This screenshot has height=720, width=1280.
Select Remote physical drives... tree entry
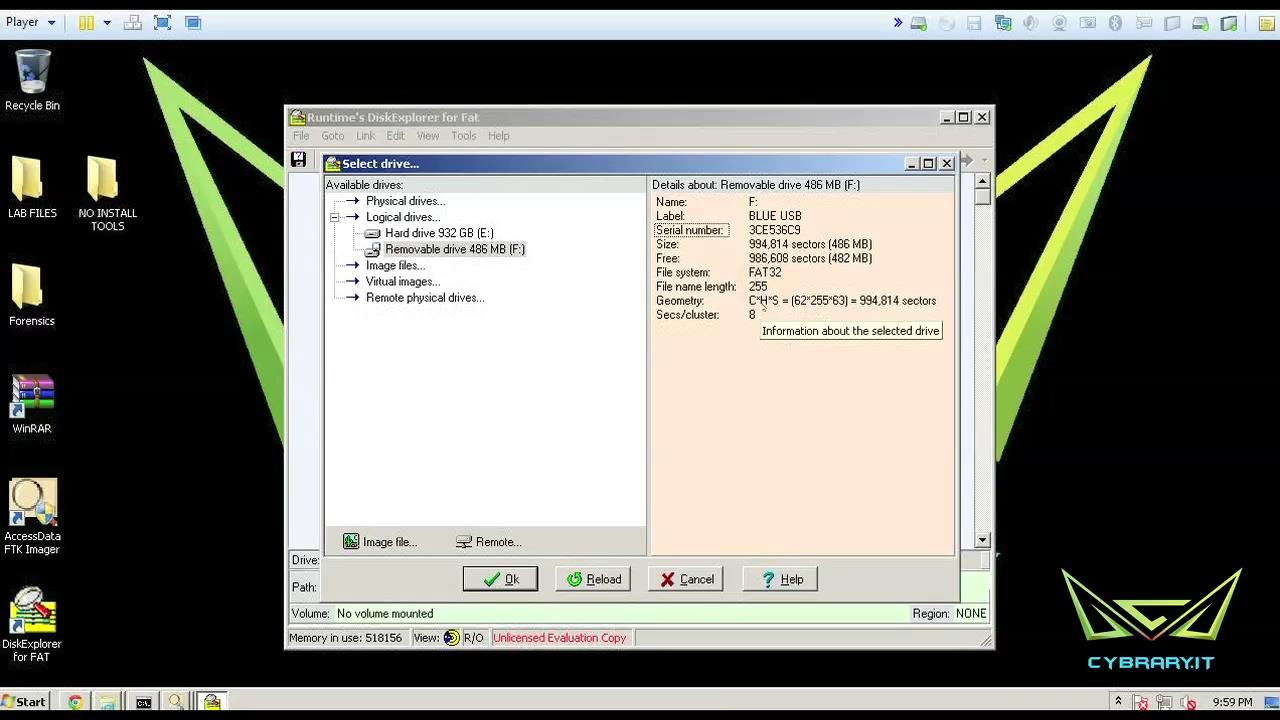click(425, 297)
